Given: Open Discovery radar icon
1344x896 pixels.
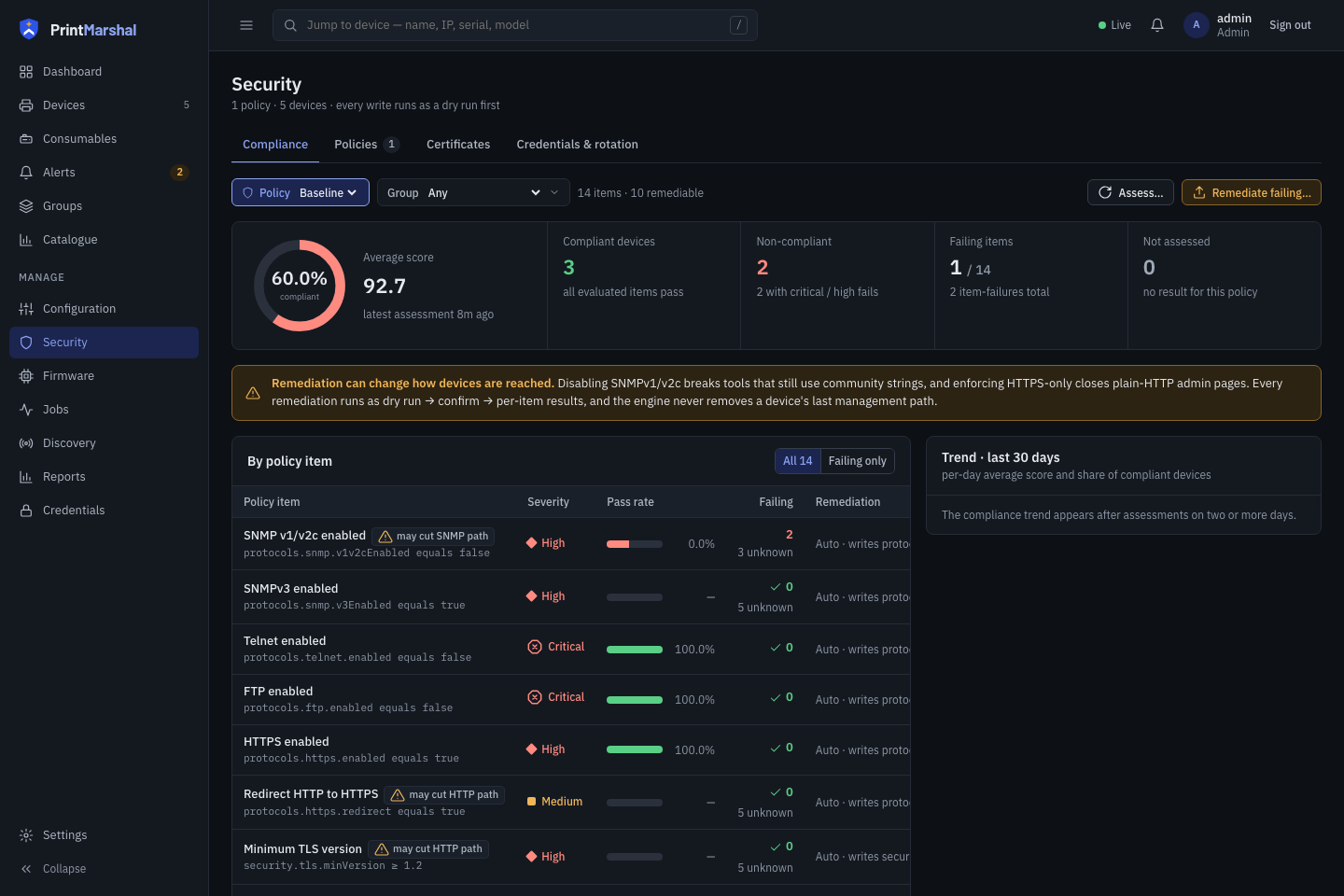Looking at the screenshot, I should click(x=26, y=443).
